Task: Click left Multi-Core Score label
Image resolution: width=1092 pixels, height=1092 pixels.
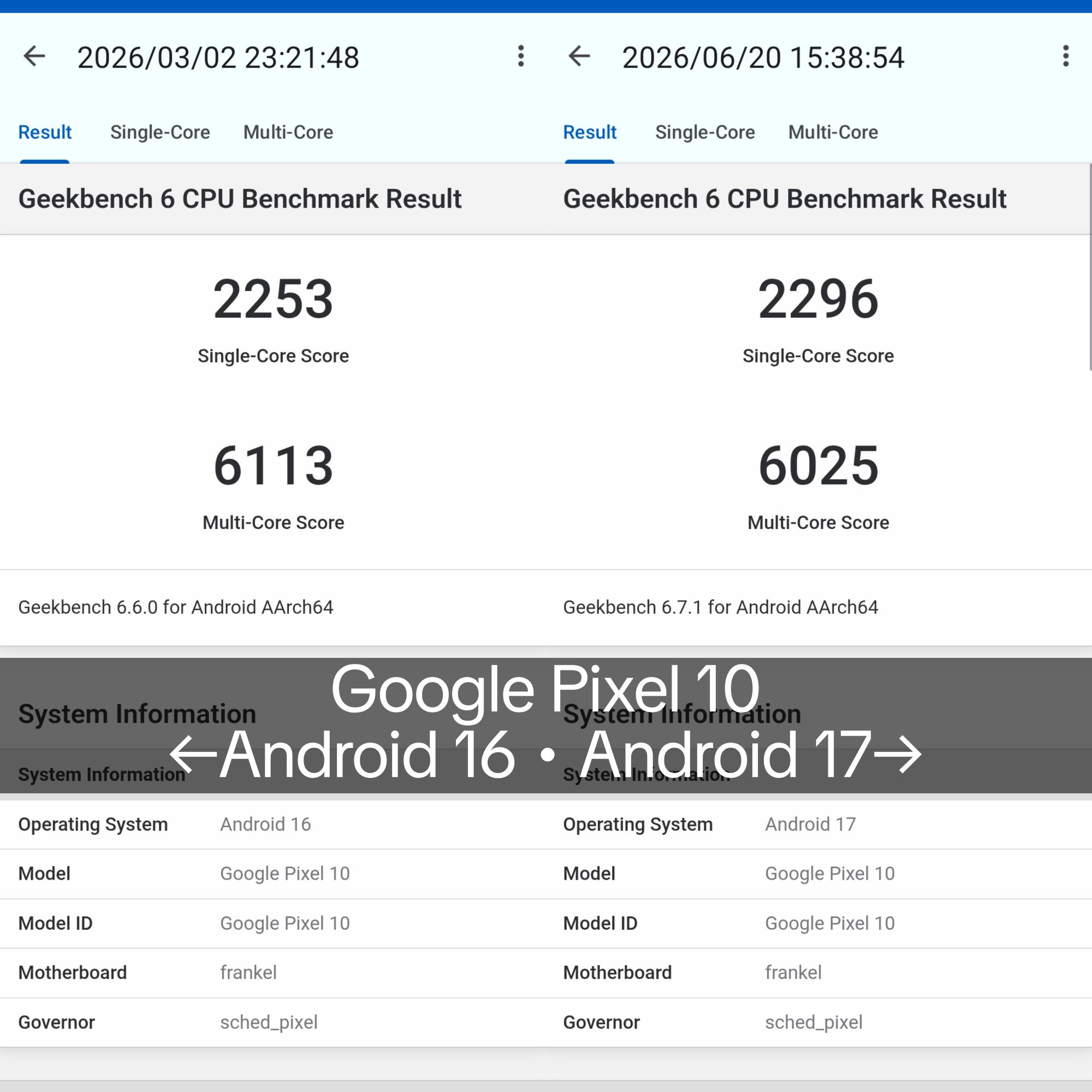Action: [273, 523]
